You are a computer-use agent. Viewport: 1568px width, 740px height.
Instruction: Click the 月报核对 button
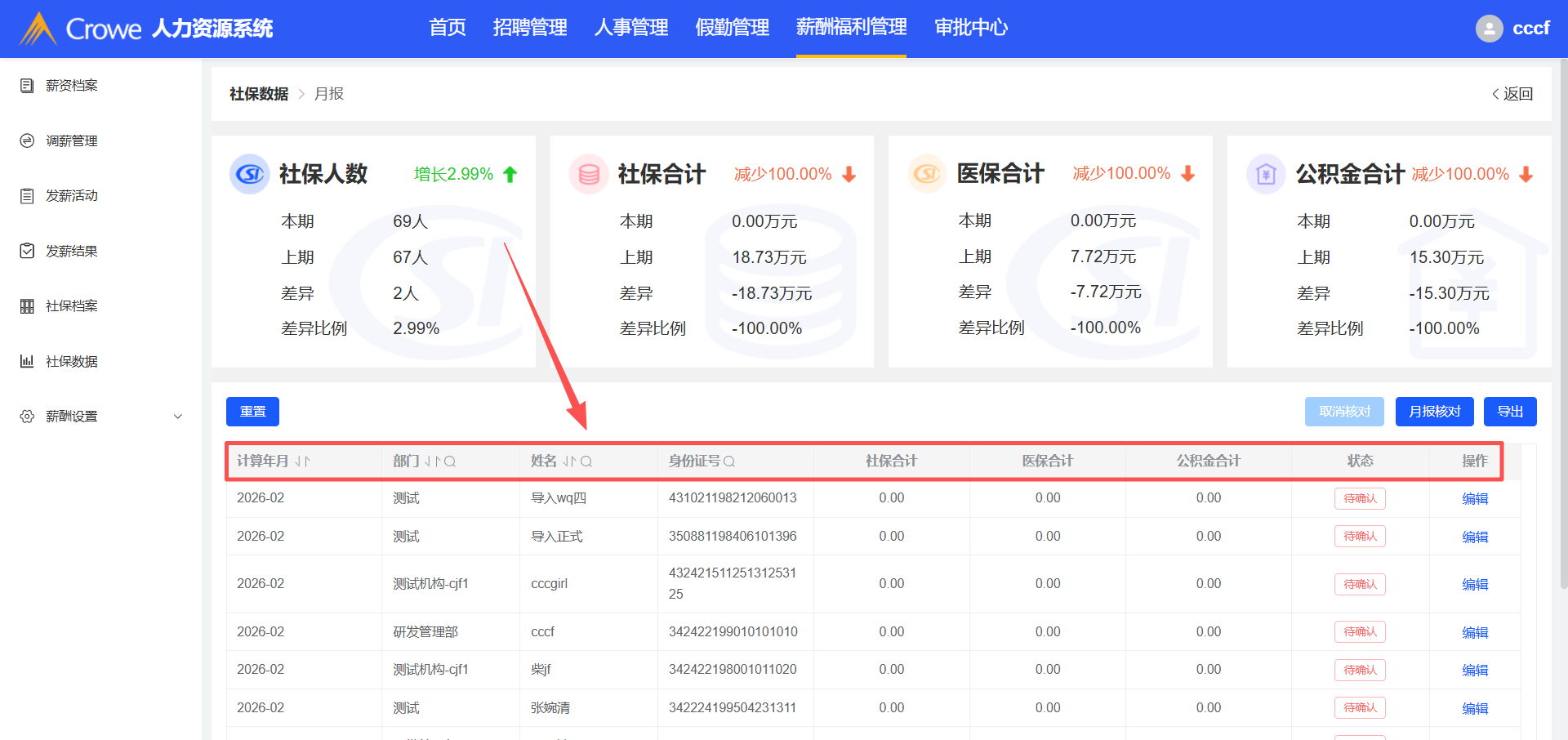(x=1434, y=412)
